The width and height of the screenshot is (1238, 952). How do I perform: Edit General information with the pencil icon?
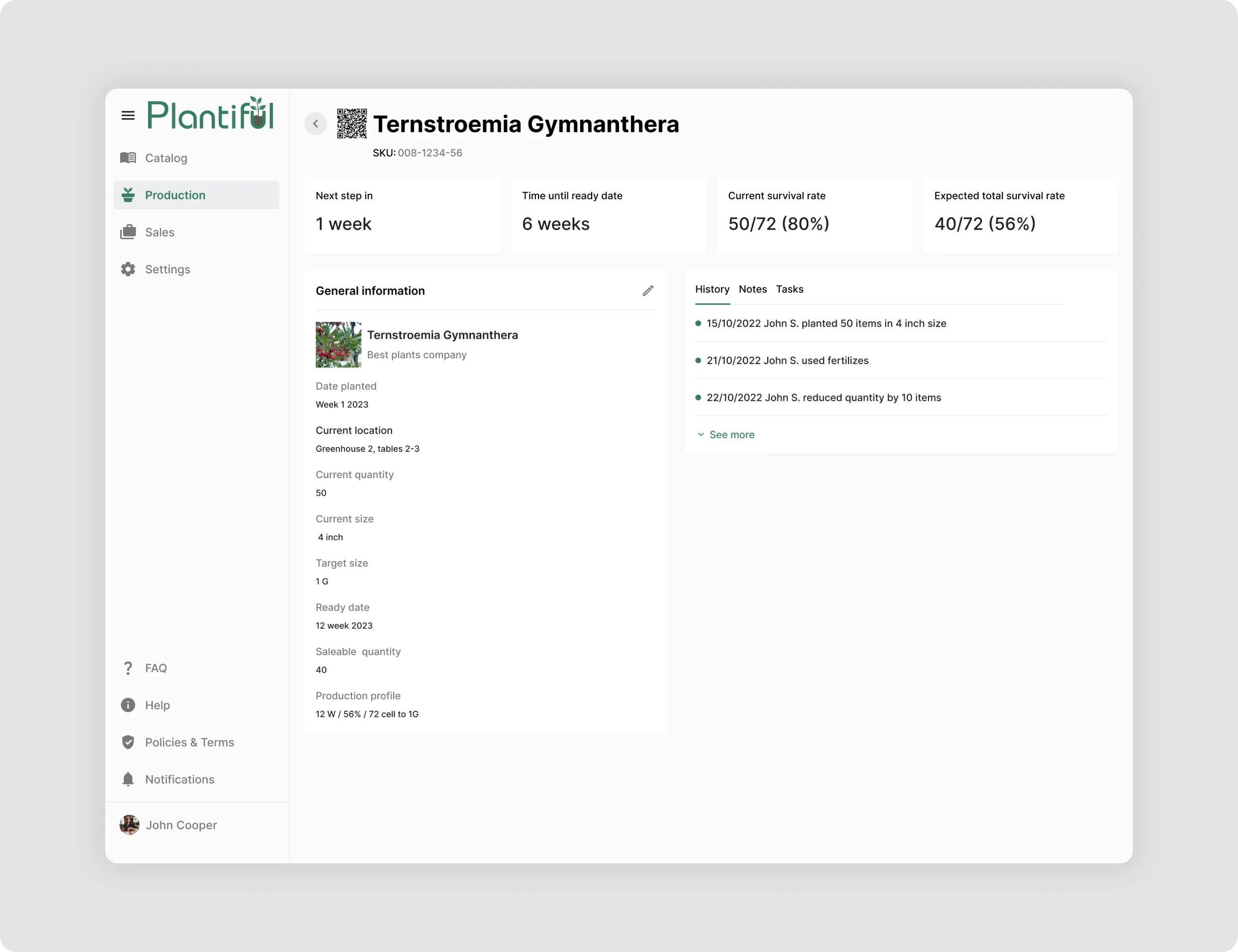(648, 290)
